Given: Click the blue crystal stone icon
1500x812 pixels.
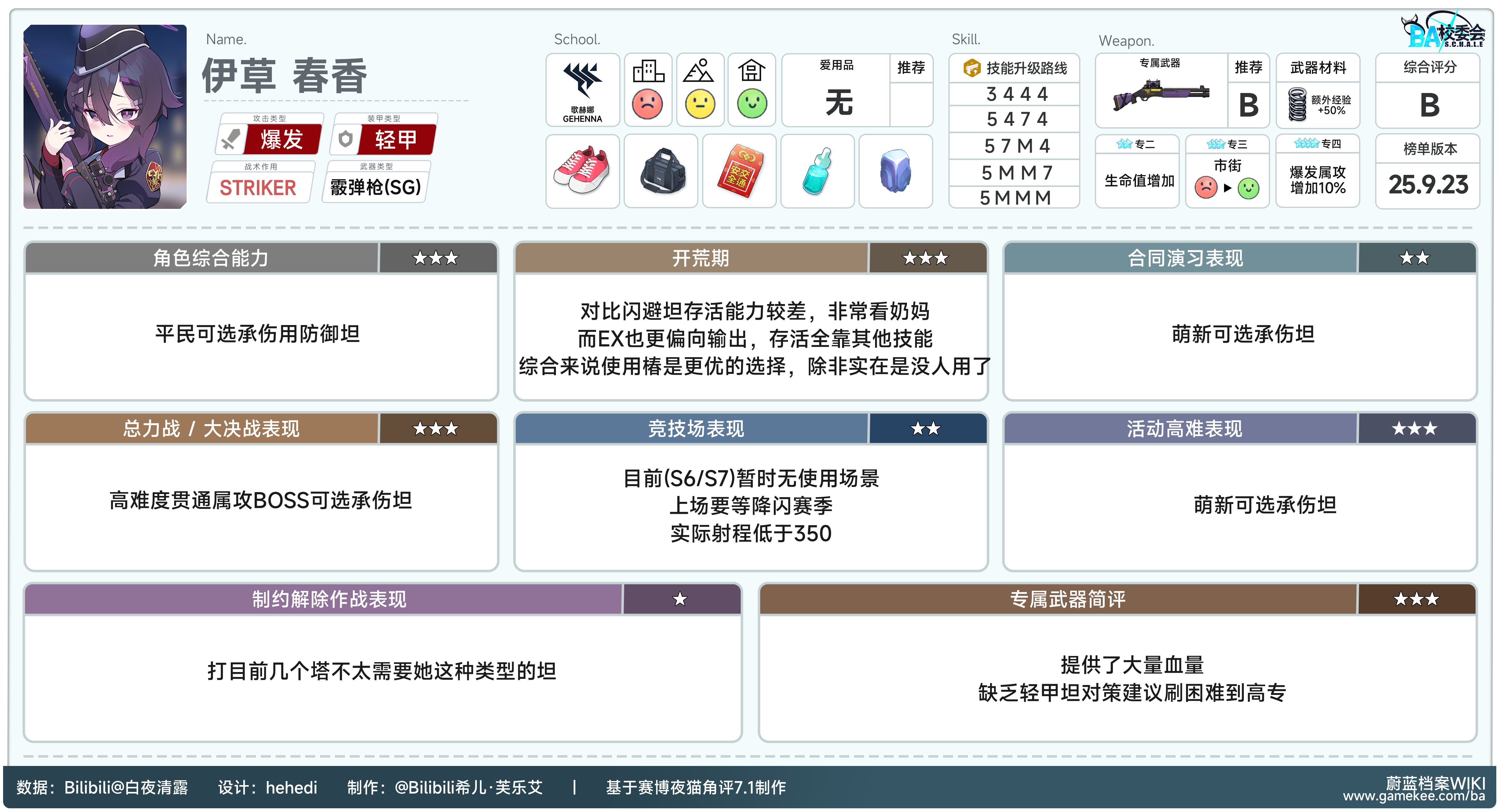Looking at the screenshot, I should (895, 171).
